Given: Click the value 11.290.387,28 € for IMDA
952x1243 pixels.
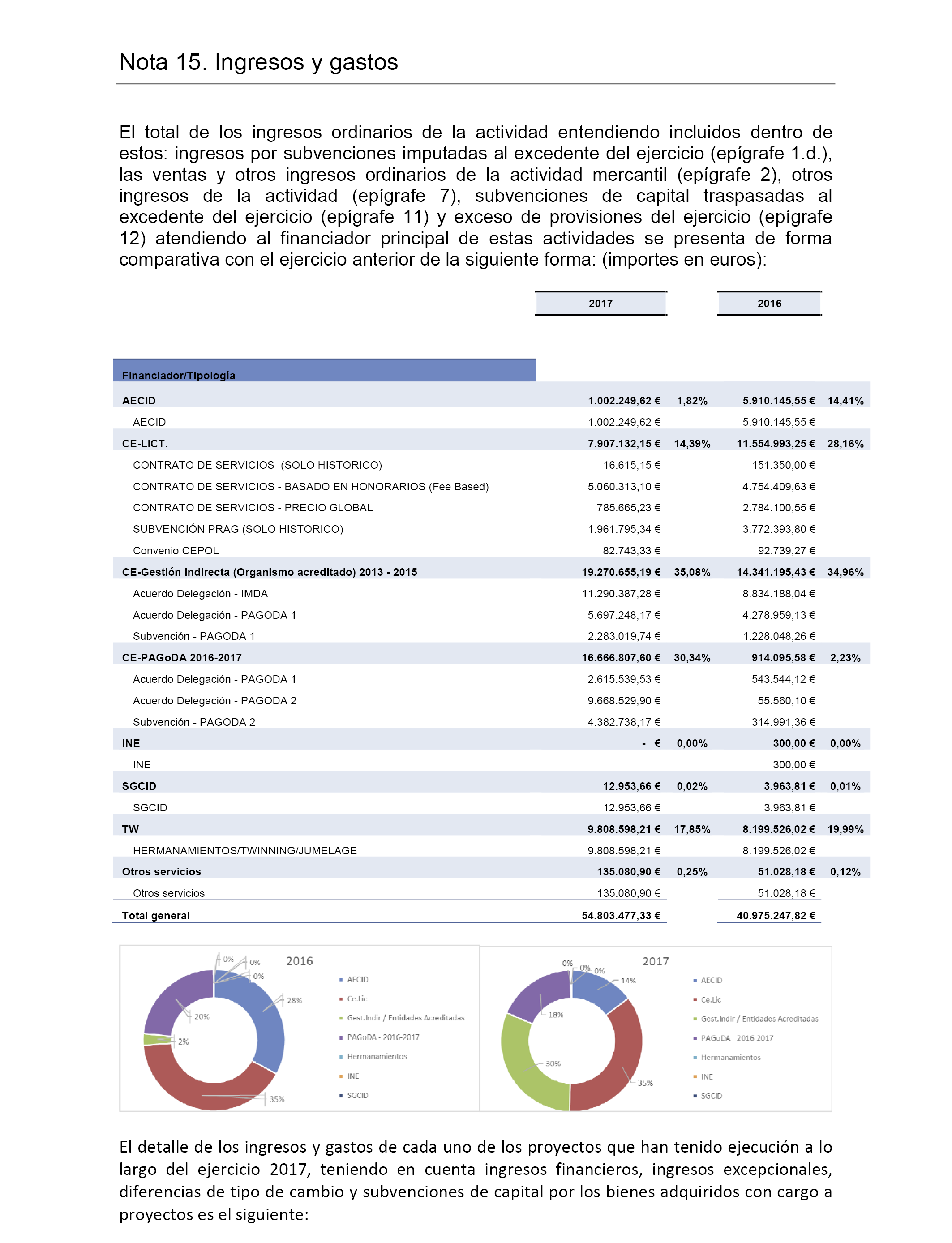Looking at the screenshot, I should 621,594.
